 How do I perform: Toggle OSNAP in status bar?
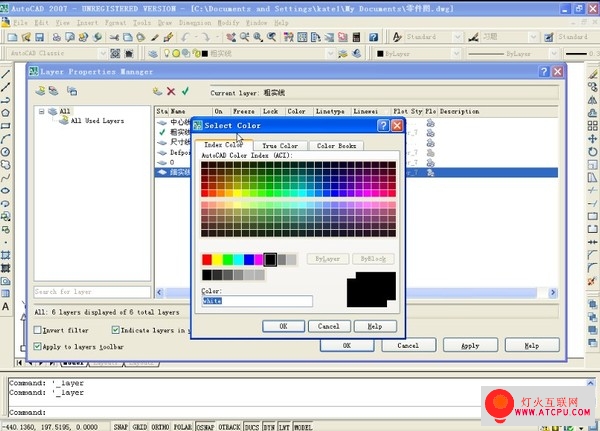[x=205, y=426]
